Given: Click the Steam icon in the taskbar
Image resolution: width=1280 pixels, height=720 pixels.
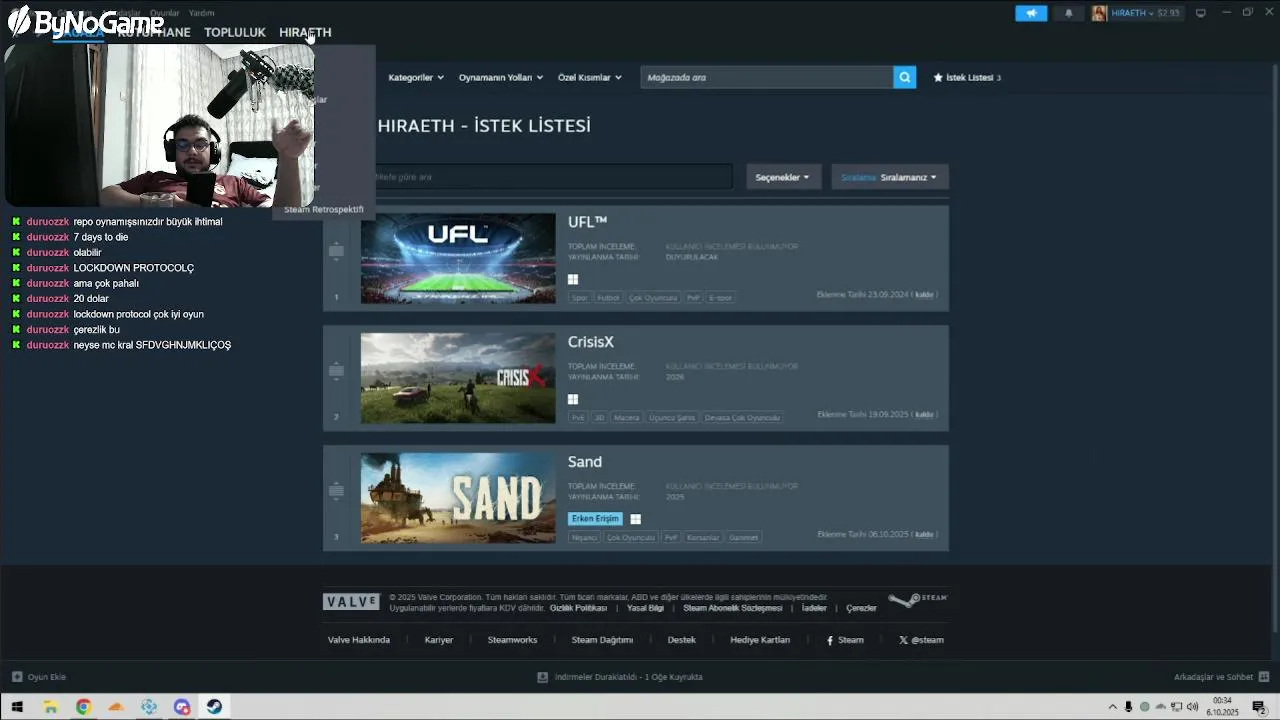Looking at the screenshot, I should point(214,707).
